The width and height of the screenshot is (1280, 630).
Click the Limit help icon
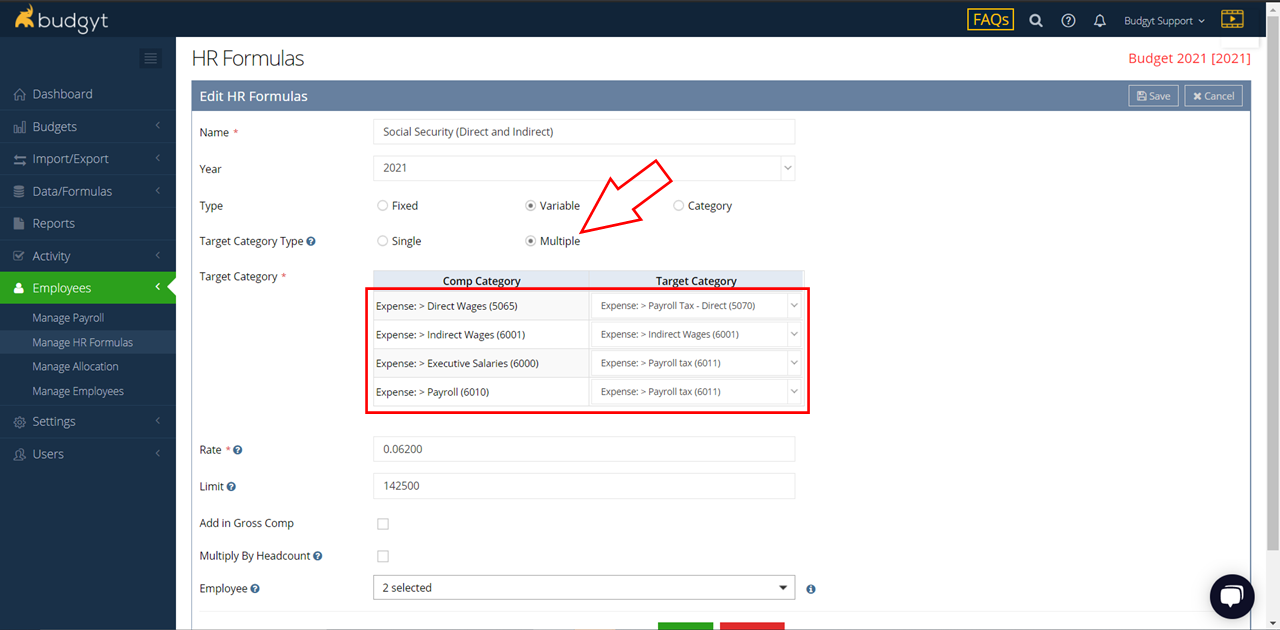coord(231,487)
